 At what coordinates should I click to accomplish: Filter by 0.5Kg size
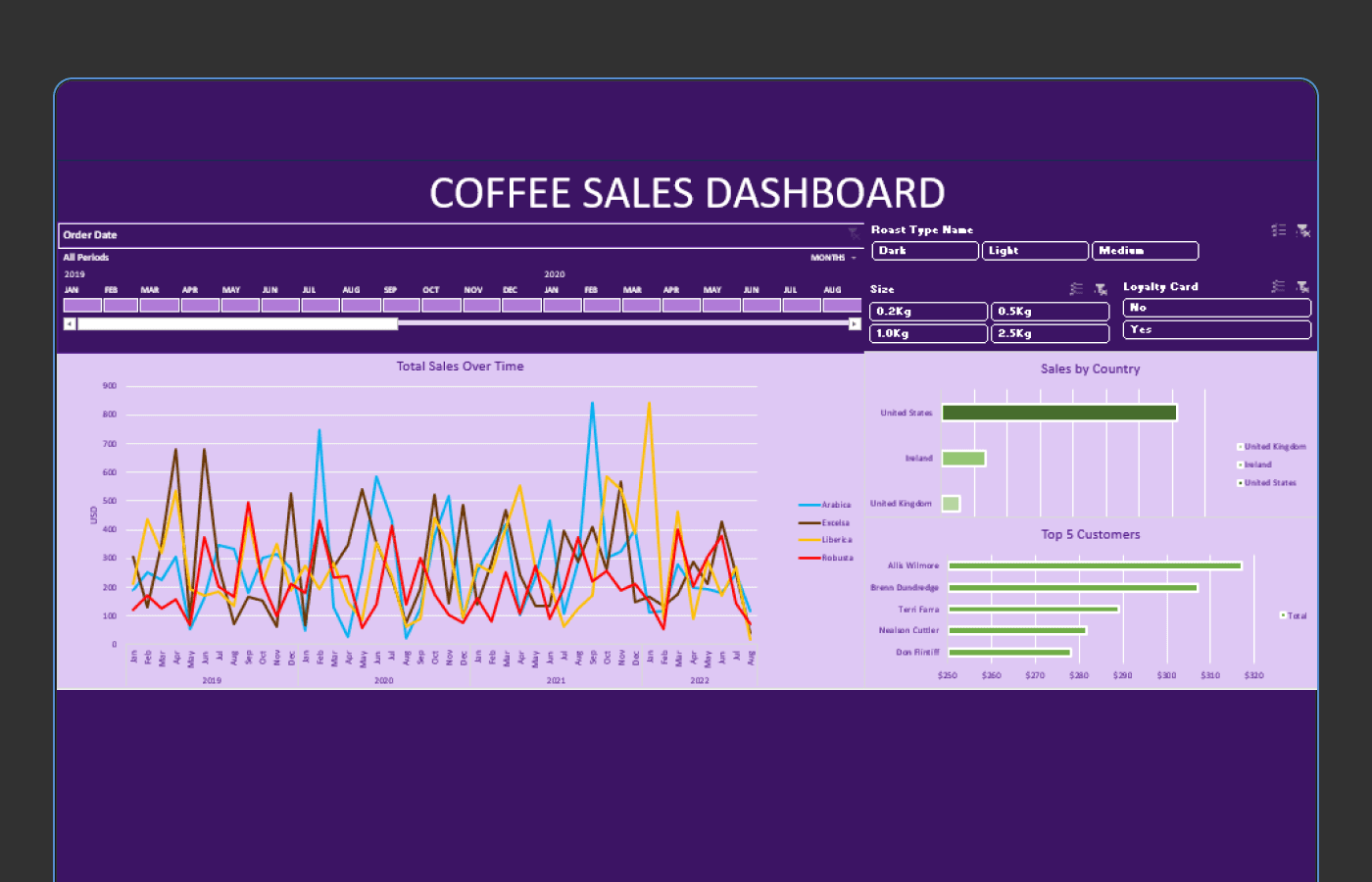pyautogui.click(x=1050, y=312)
